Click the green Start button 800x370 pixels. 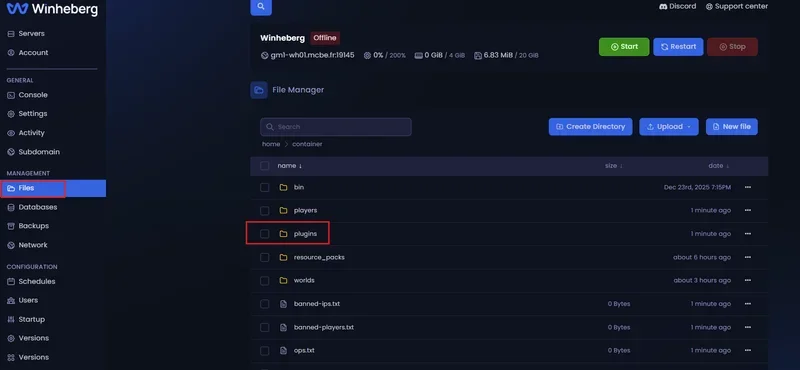tap(624, 46)
